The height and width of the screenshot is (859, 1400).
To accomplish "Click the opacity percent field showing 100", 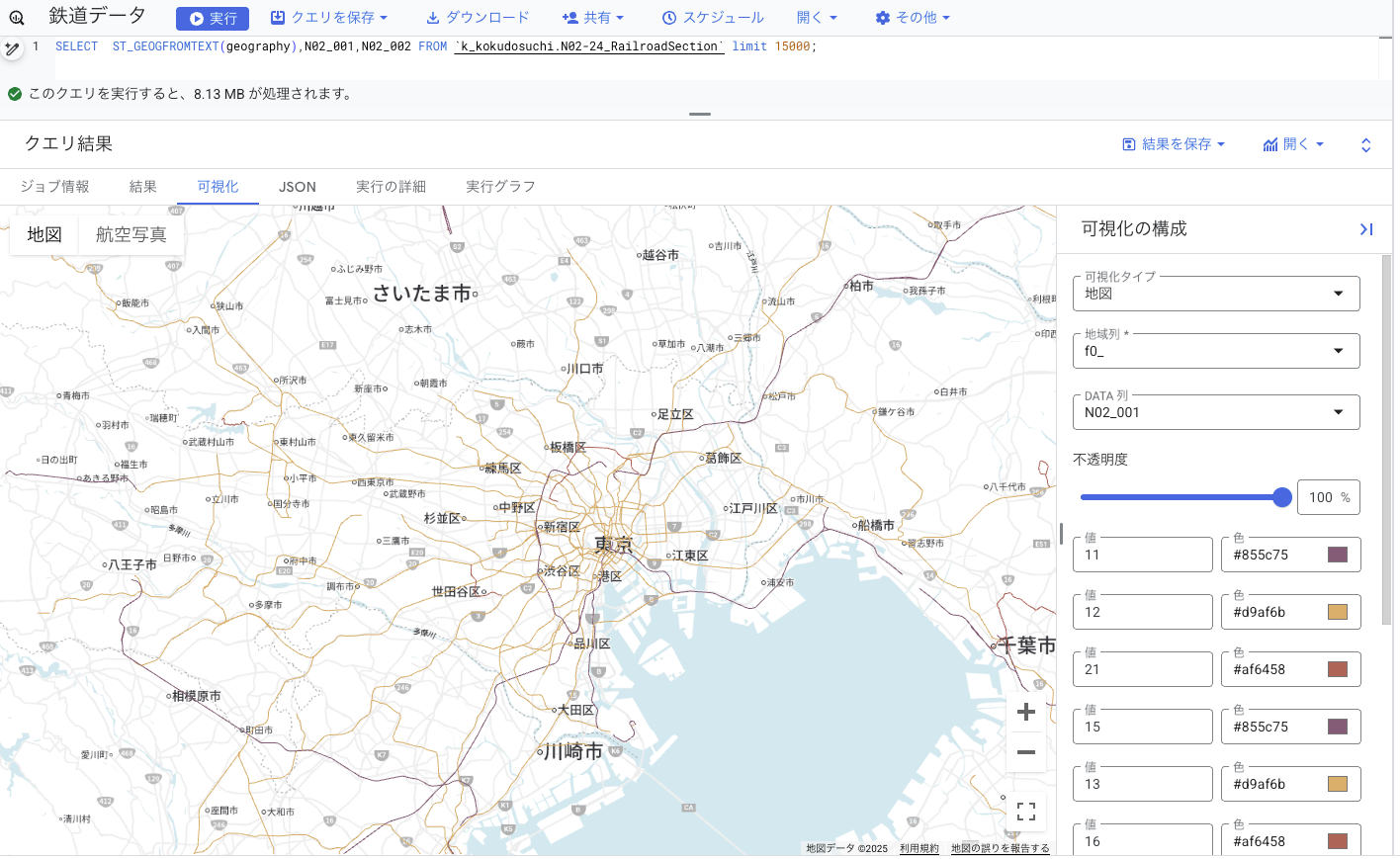I will (1328, 497).
